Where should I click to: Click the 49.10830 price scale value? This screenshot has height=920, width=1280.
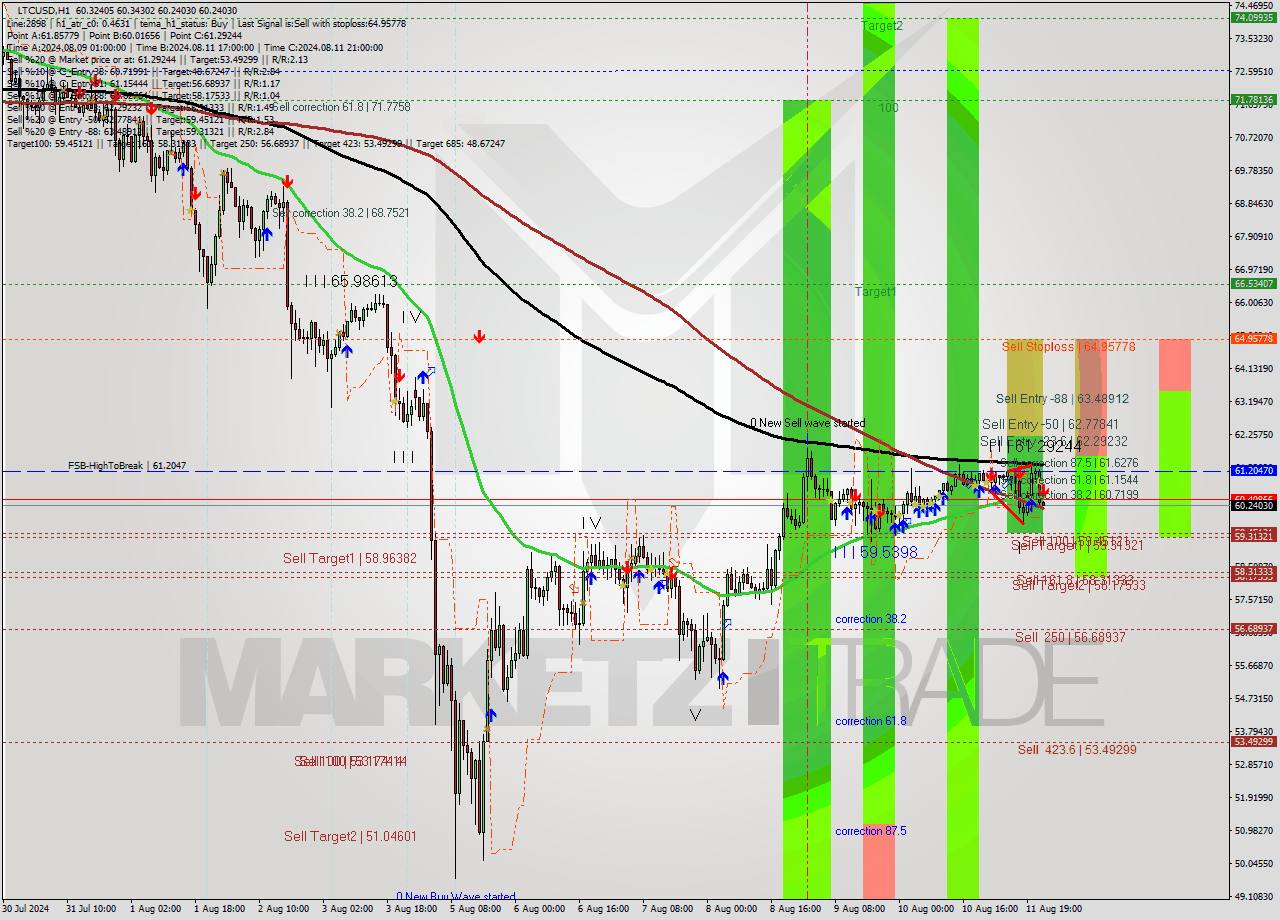click(x=1254, y=896)
